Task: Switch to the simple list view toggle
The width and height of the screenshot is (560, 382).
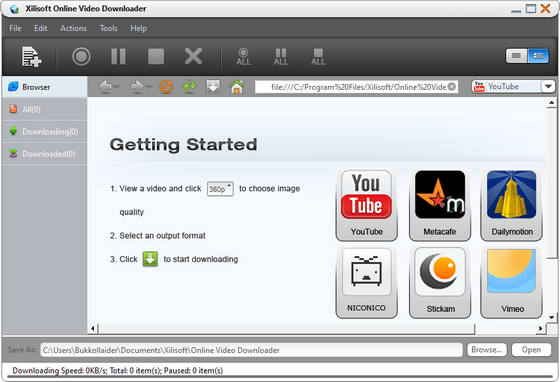Action: pos(516,56)
